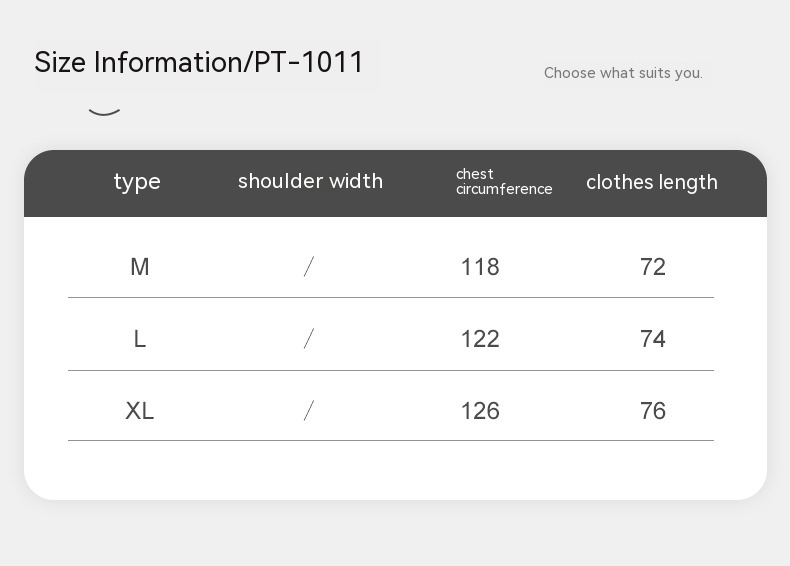The image size is (790, 566).
Task: Select the chest circumference value 122
Action: [480, 339]
